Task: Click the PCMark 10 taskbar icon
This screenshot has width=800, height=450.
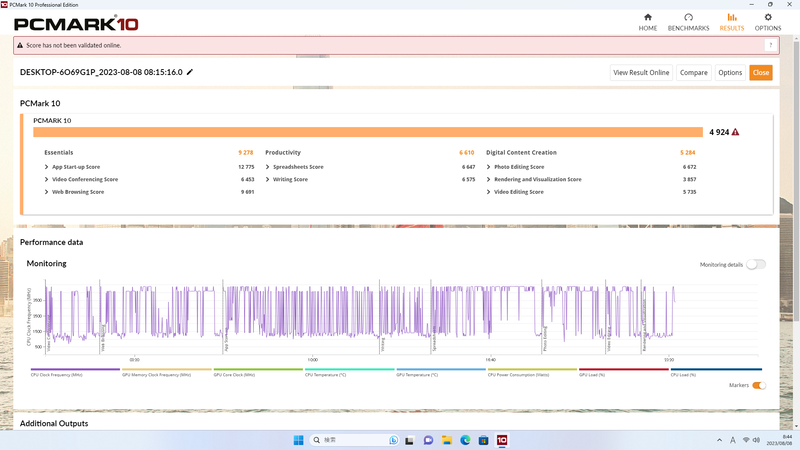Action: click(x=502, y=440)
